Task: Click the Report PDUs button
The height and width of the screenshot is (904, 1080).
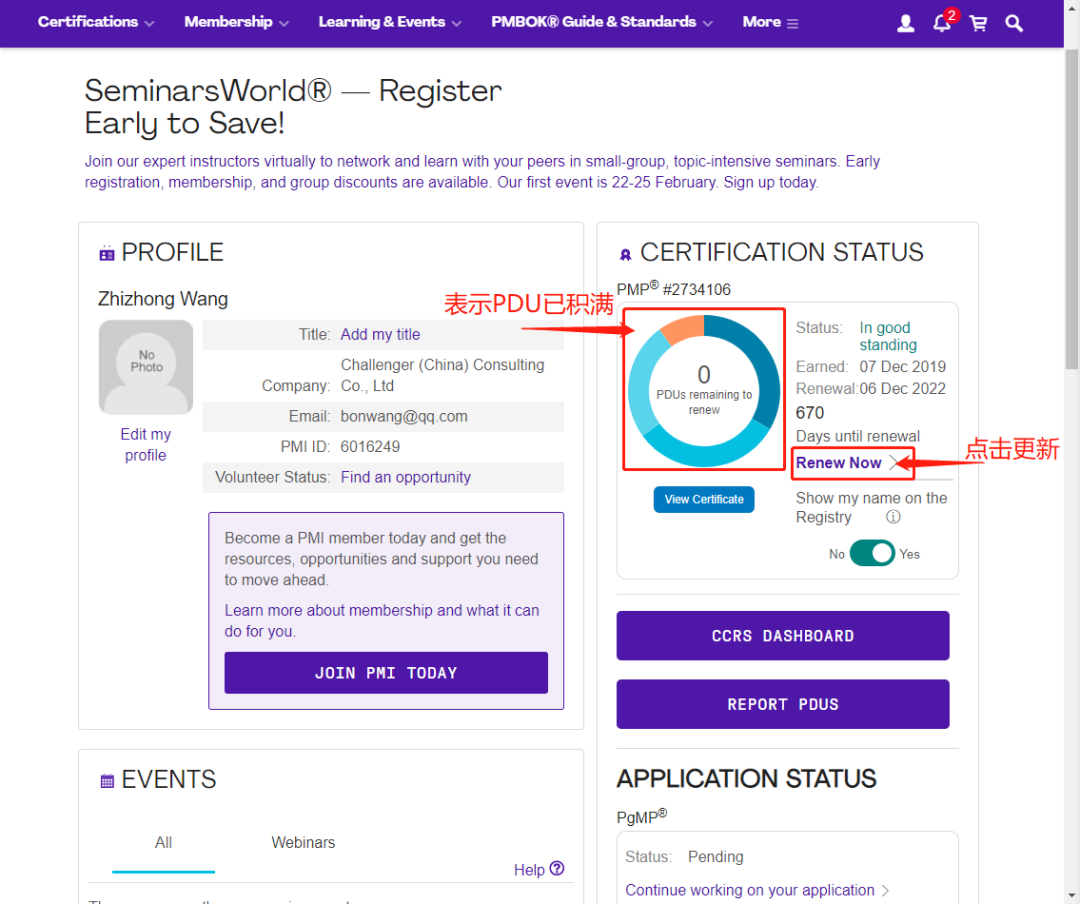Action: (782, 704)
